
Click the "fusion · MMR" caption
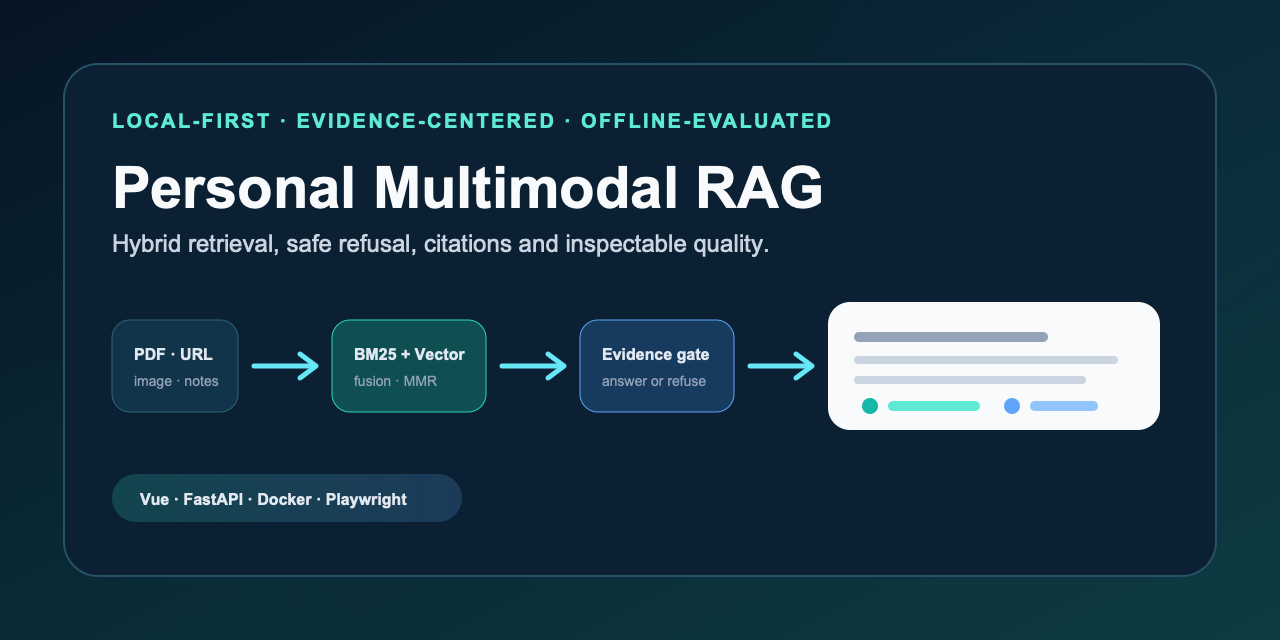tap(395, 381)
